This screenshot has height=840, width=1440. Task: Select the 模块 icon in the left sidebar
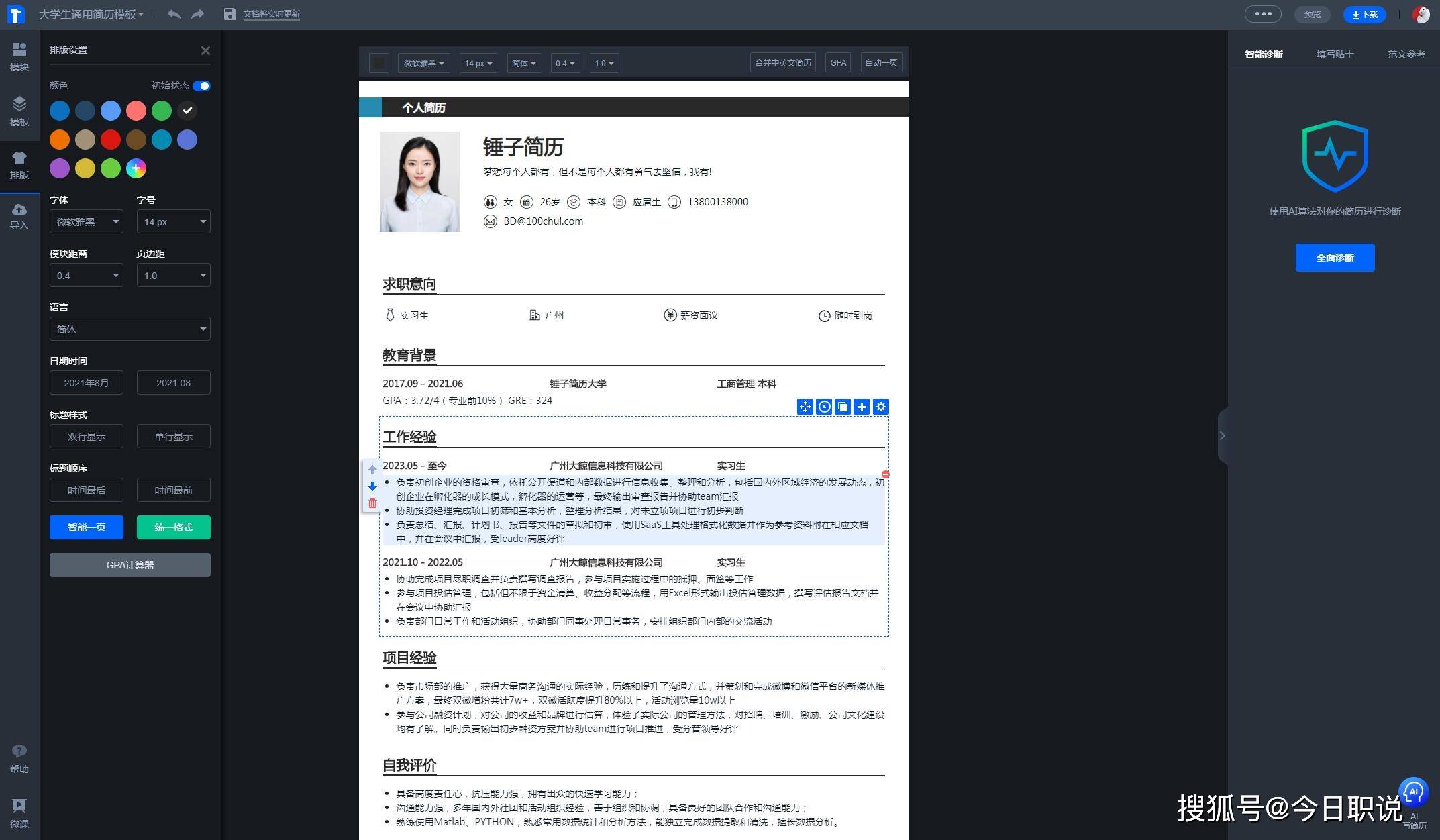coord(19,56)
